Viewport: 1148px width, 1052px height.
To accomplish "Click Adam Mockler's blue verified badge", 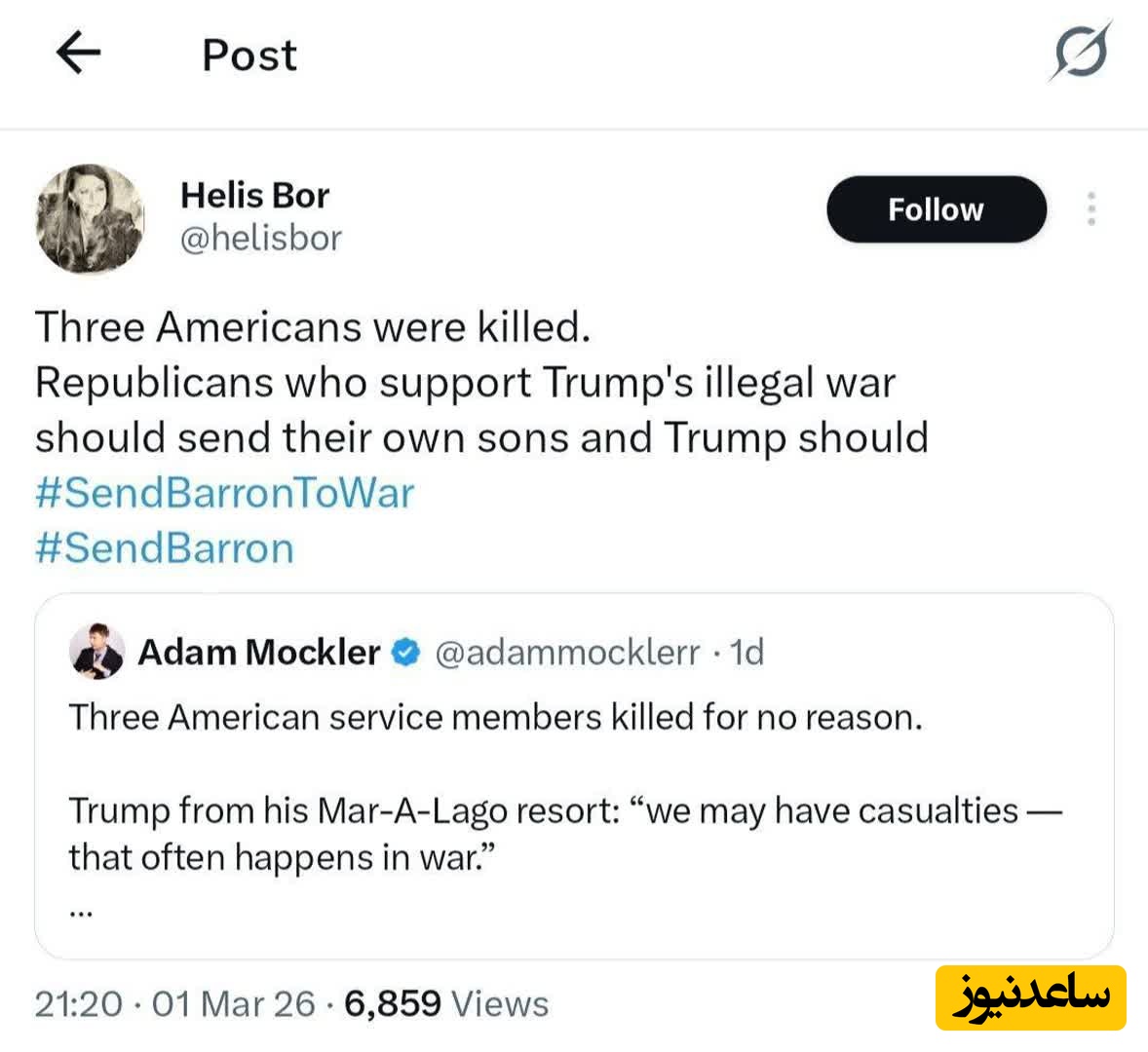I will pos(406,653).
